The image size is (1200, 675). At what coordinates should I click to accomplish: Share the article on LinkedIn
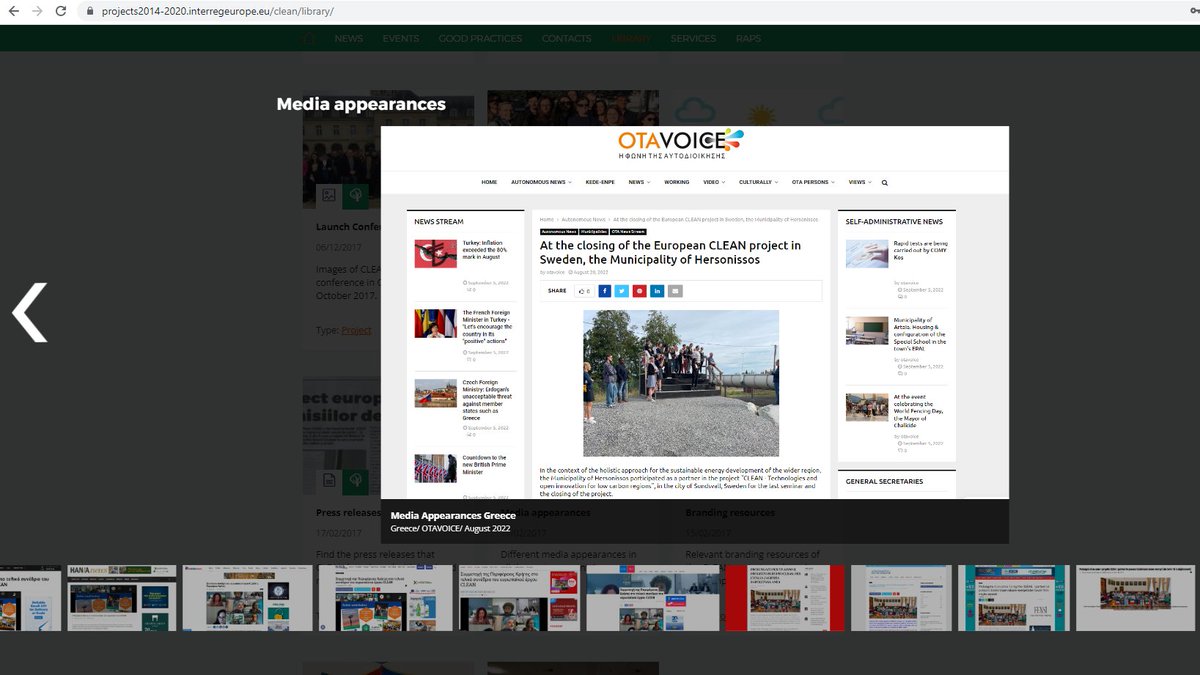point(657,291)
